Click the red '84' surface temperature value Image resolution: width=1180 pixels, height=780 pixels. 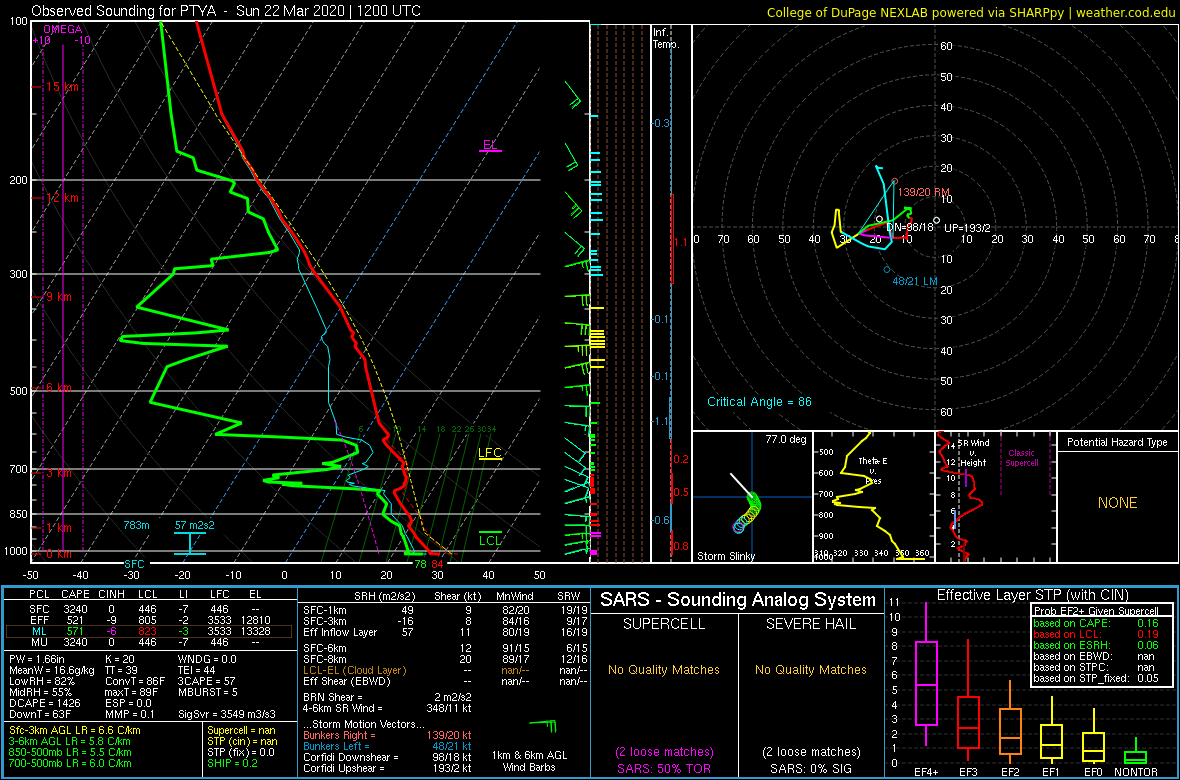tap(437, 563)
